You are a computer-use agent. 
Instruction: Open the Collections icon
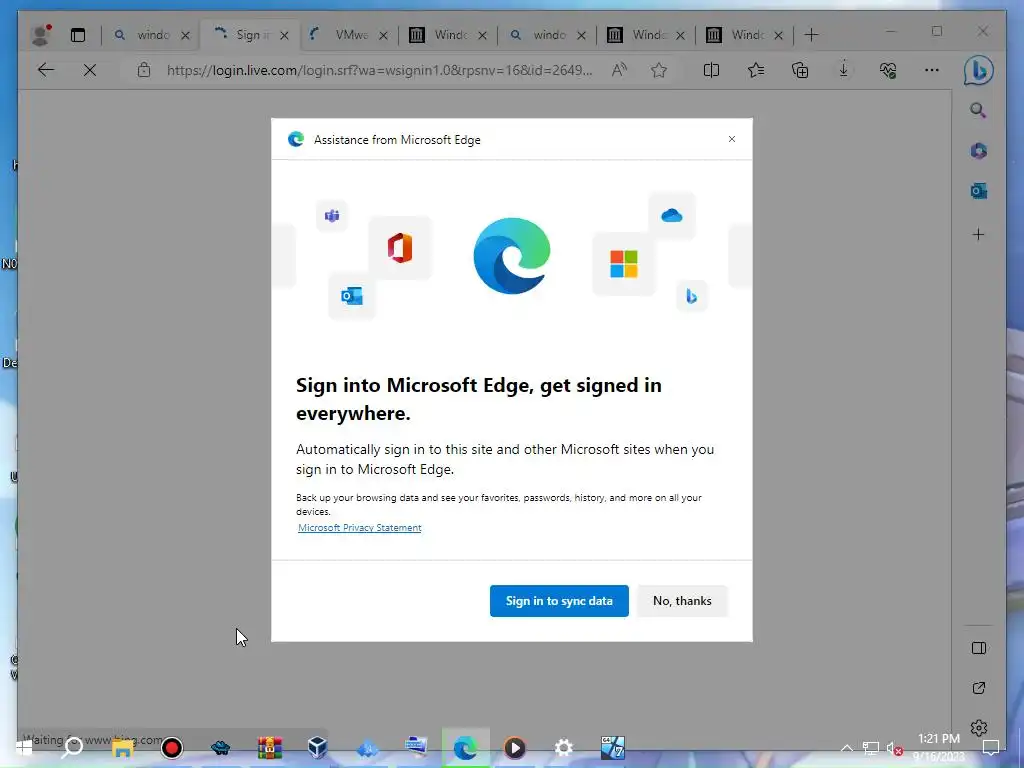point(800,70)
